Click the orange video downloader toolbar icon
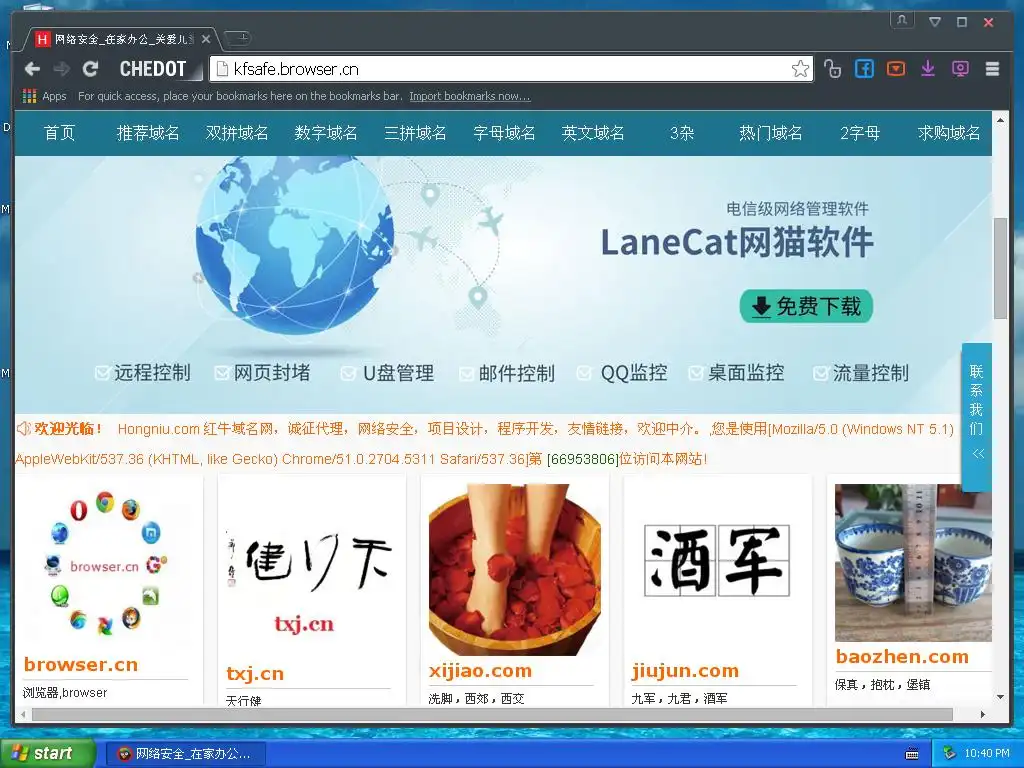Screen dimensions: 1024x768 [896, 68]
